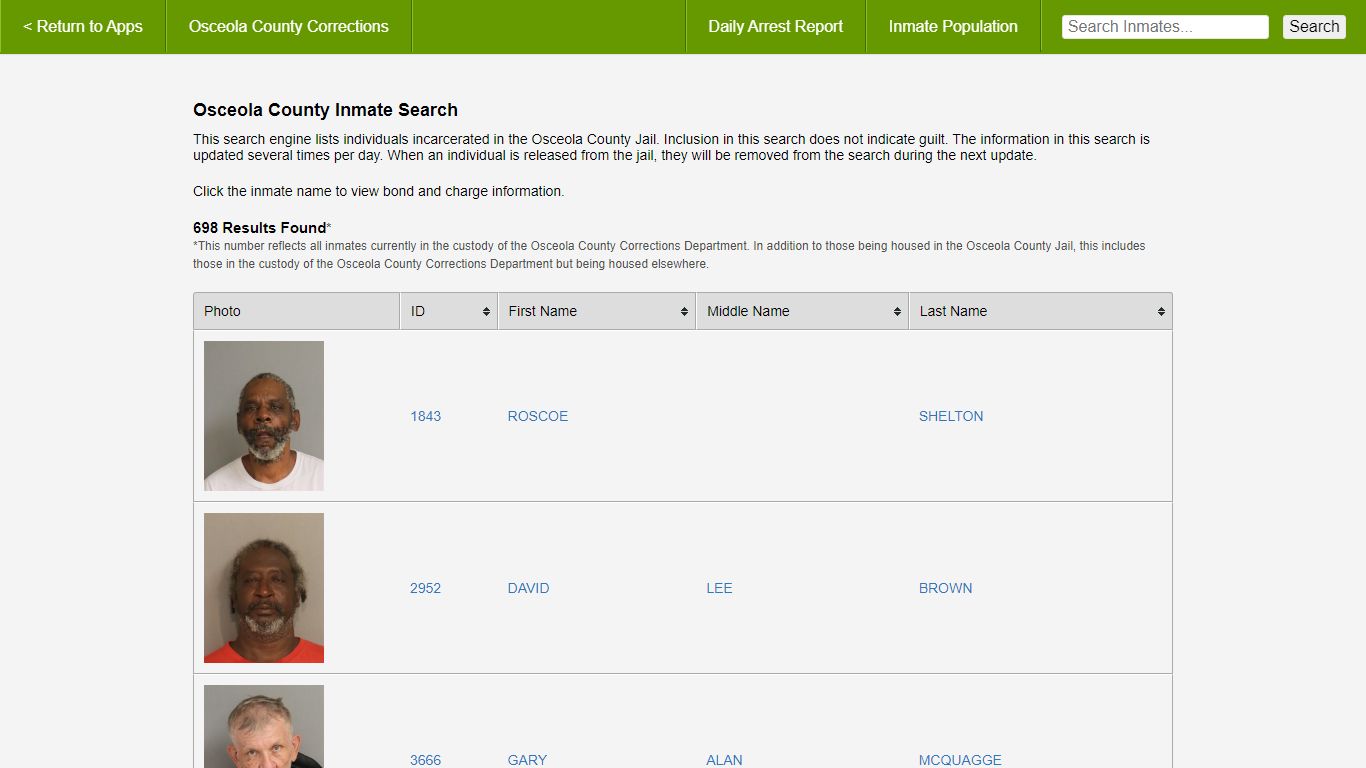1366x768 pixels.
Task: Open the Daily Arrest Report
Action: pyautogui.click(x=776, y=27)
